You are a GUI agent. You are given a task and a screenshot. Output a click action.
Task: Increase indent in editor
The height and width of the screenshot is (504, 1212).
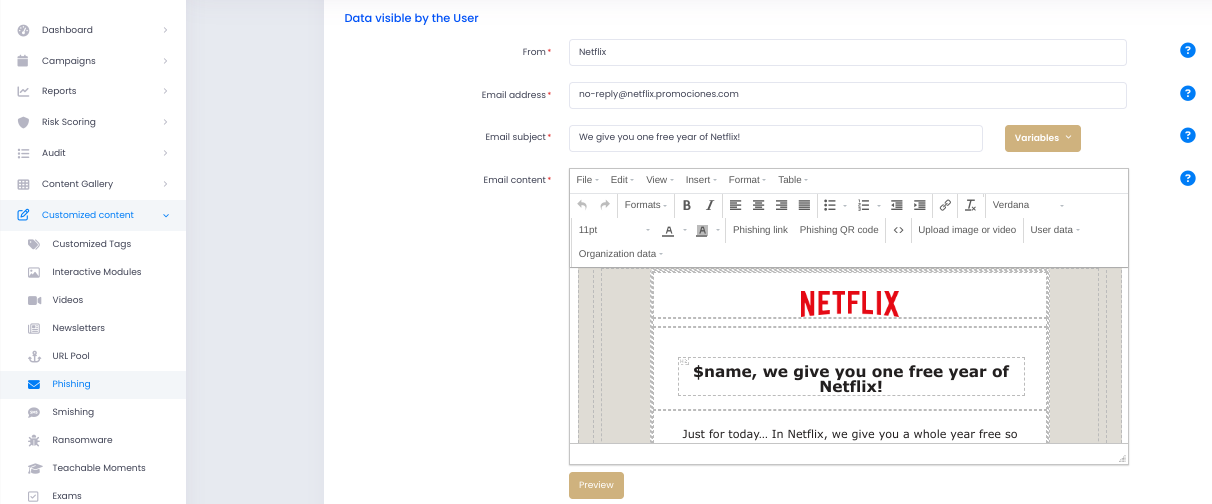click(920, 205)
